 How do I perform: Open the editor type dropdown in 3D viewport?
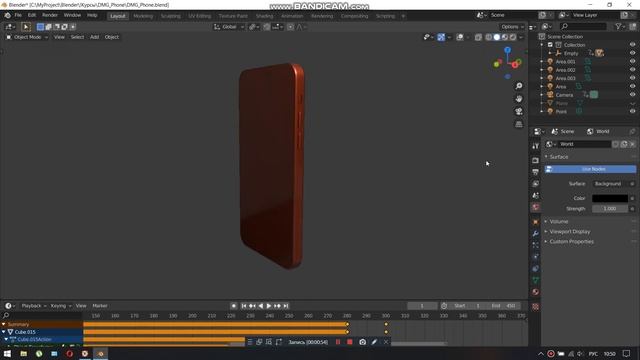coord(10,27)
